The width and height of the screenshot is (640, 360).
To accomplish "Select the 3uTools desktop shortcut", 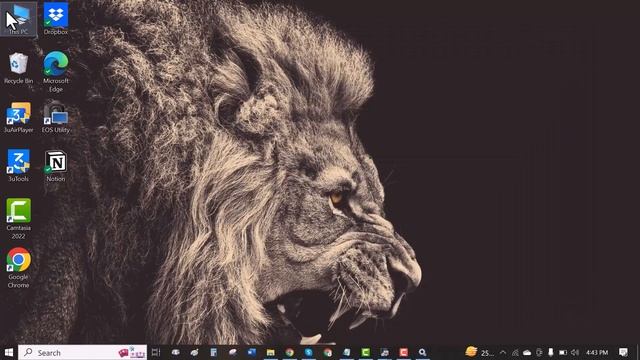I will click(18, 166).
